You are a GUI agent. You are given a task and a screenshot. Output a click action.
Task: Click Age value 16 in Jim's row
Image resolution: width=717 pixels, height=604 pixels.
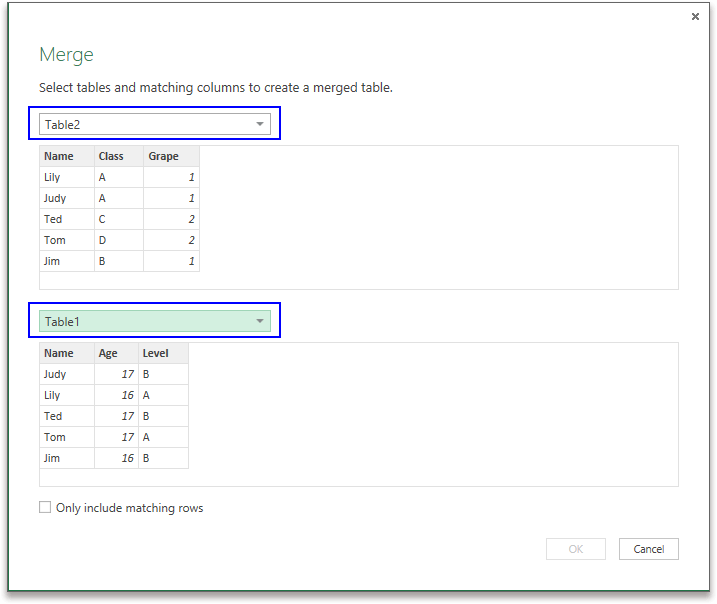click(x=116, y=459)
